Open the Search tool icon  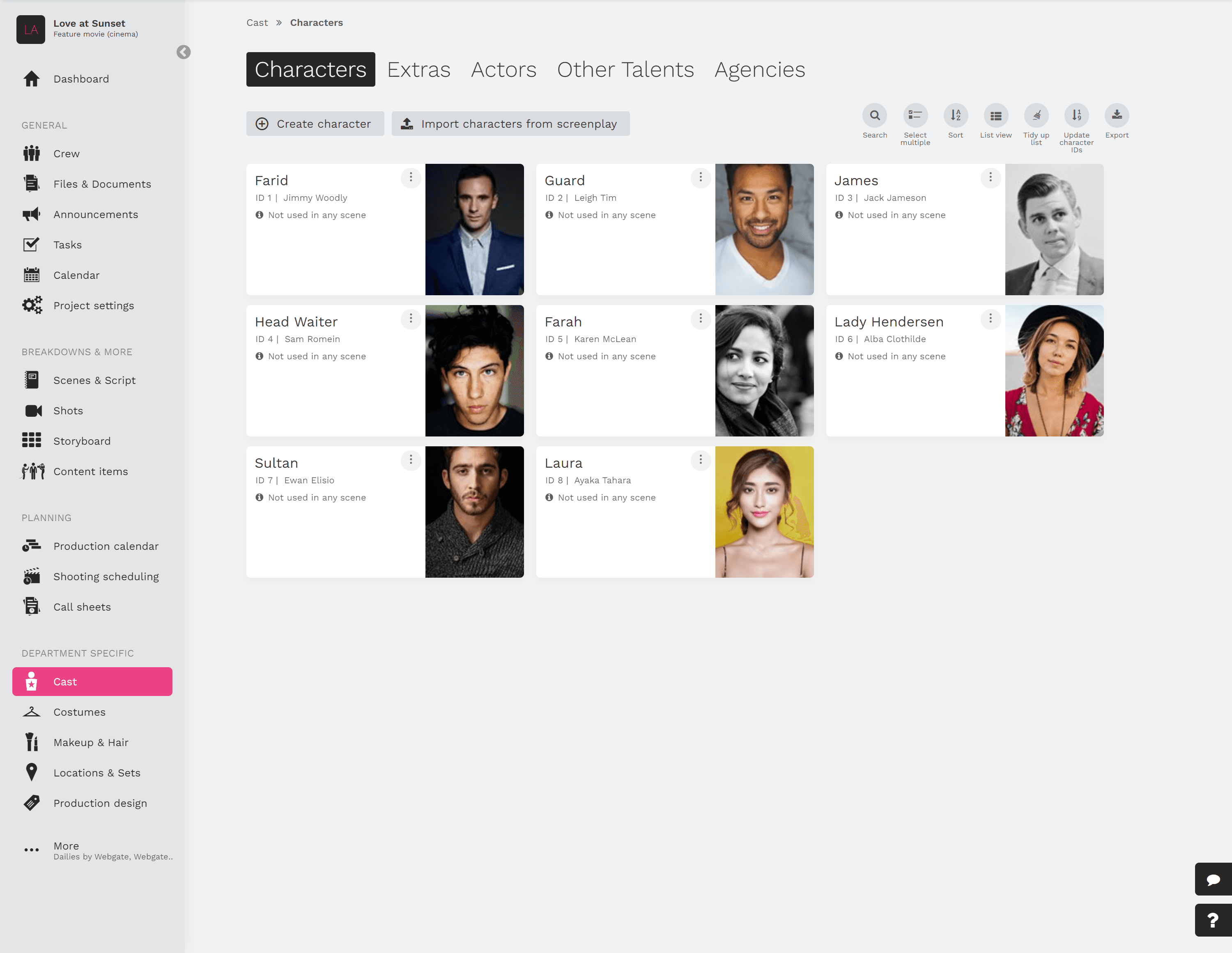click(x=874, y=116)
